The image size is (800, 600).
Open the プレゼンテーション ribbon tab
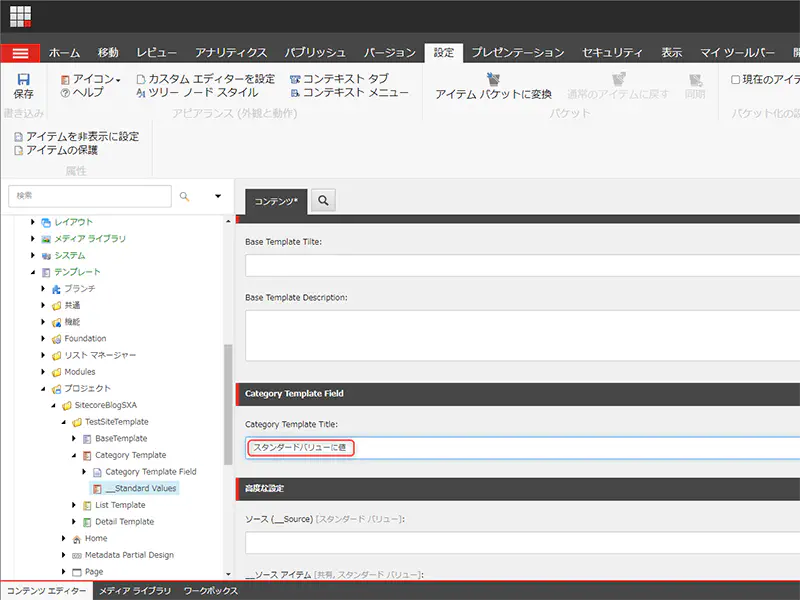517,53
